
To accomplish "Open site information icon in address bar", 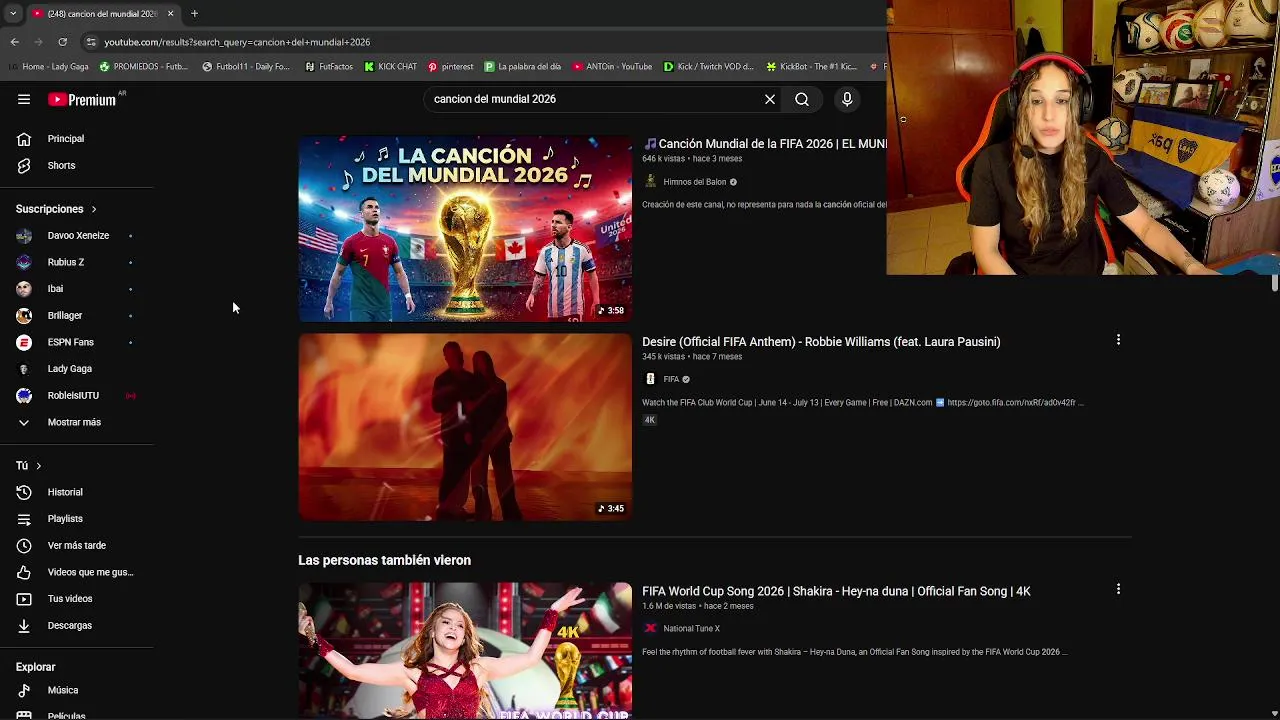I will [91, 42].
